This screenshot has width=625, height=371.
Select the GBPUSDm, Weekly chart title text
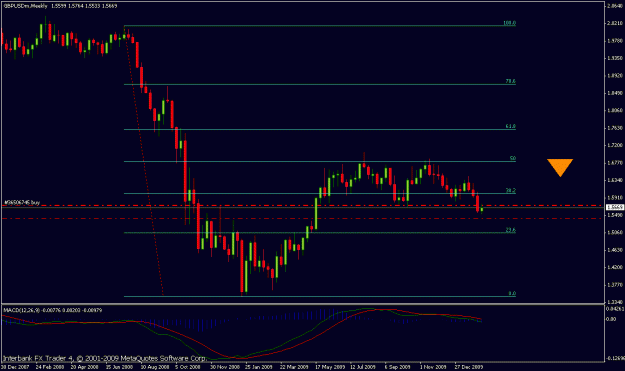coord(26,6)
